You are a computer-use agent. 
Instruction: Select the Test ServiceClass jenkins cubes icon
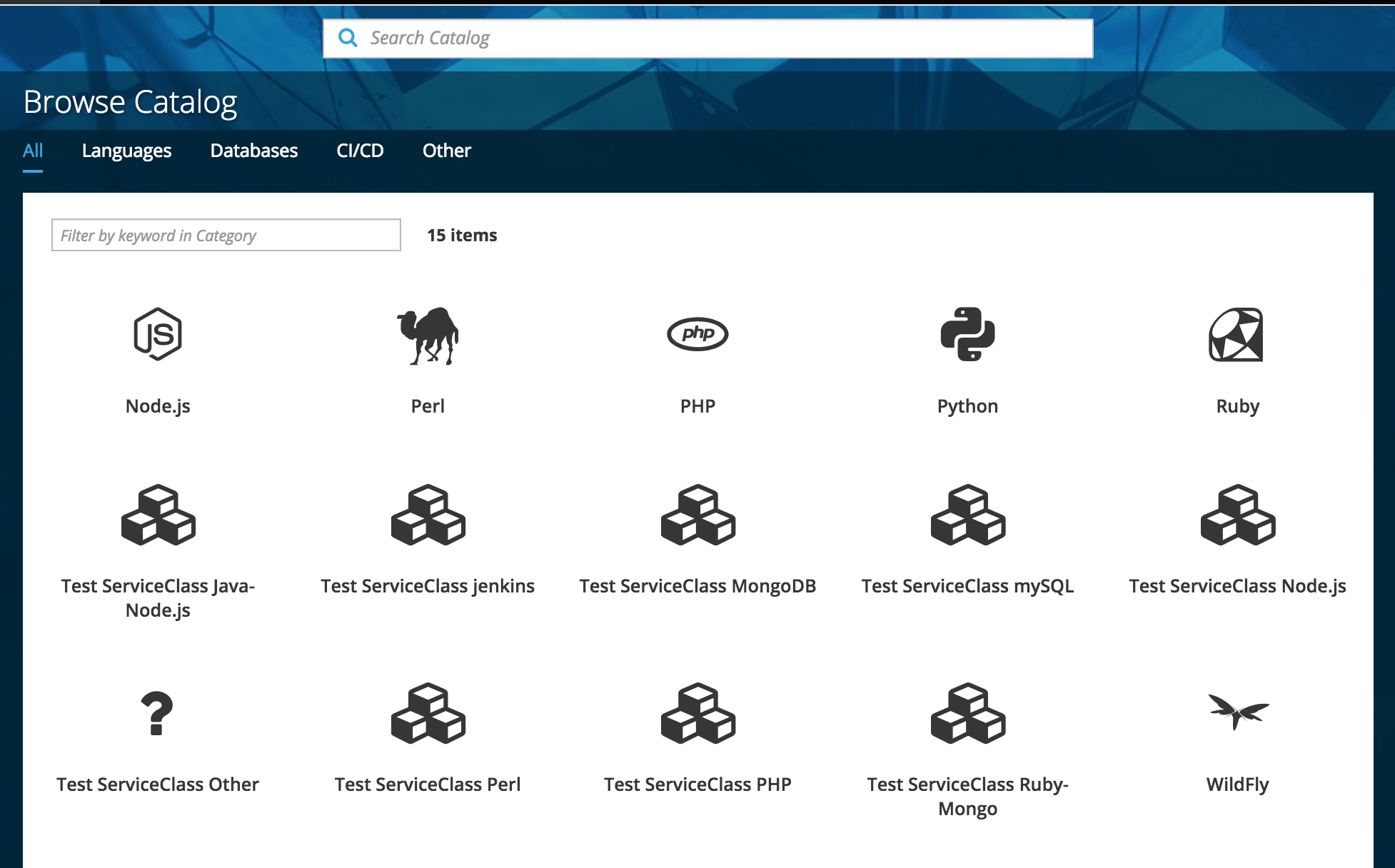(x=428, y=515)
